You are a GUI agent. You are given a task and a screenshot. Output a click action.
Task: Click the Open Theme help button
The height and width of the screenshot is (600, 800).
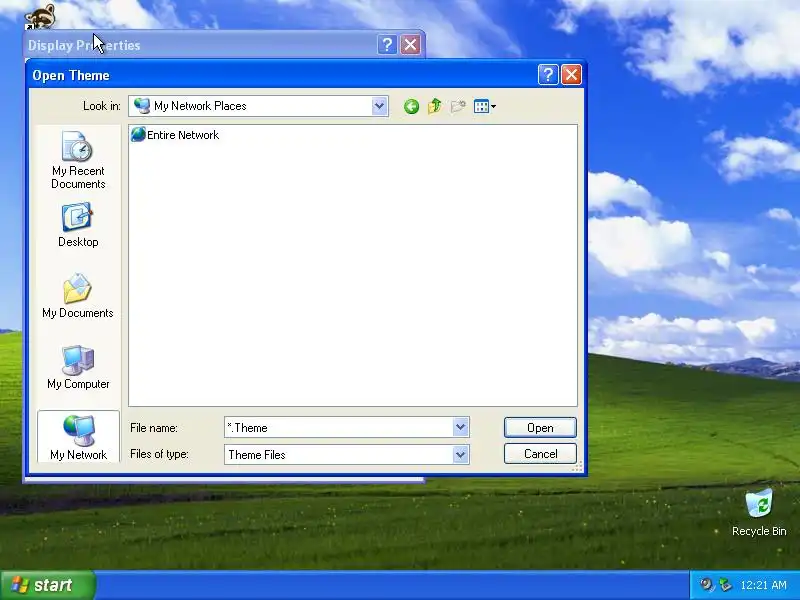click(x=548, y=75)
